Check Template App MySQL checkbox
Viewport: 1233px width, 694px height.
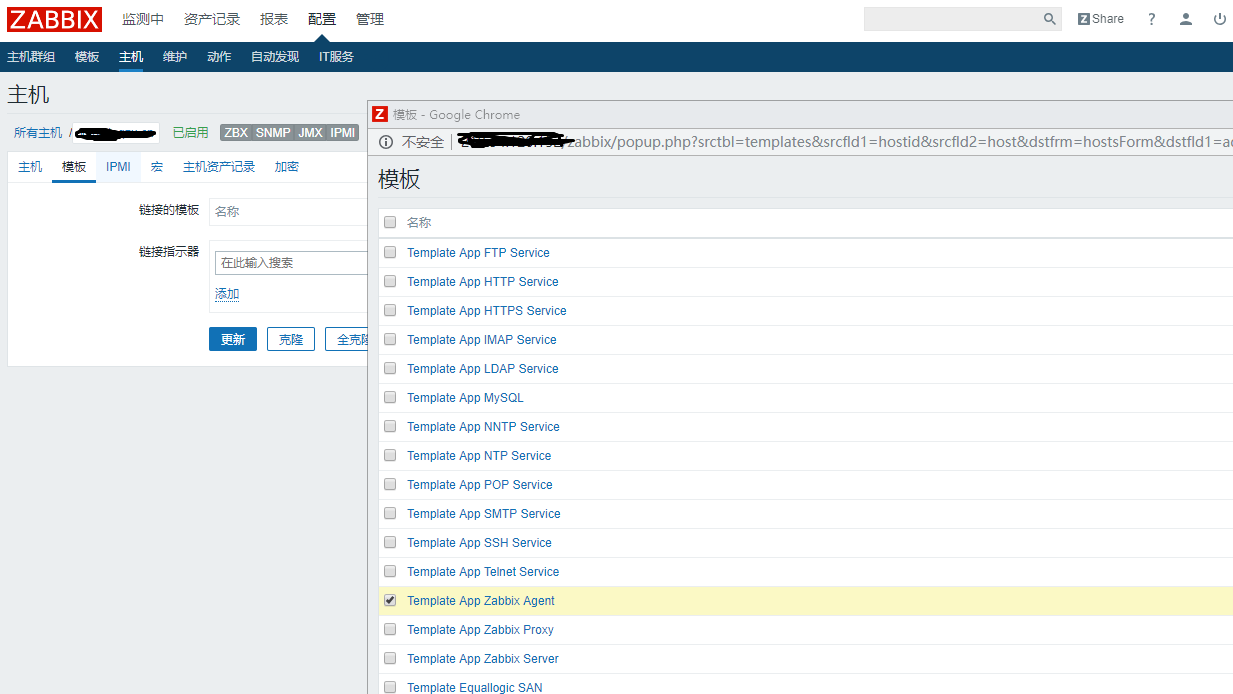[390, 397]
